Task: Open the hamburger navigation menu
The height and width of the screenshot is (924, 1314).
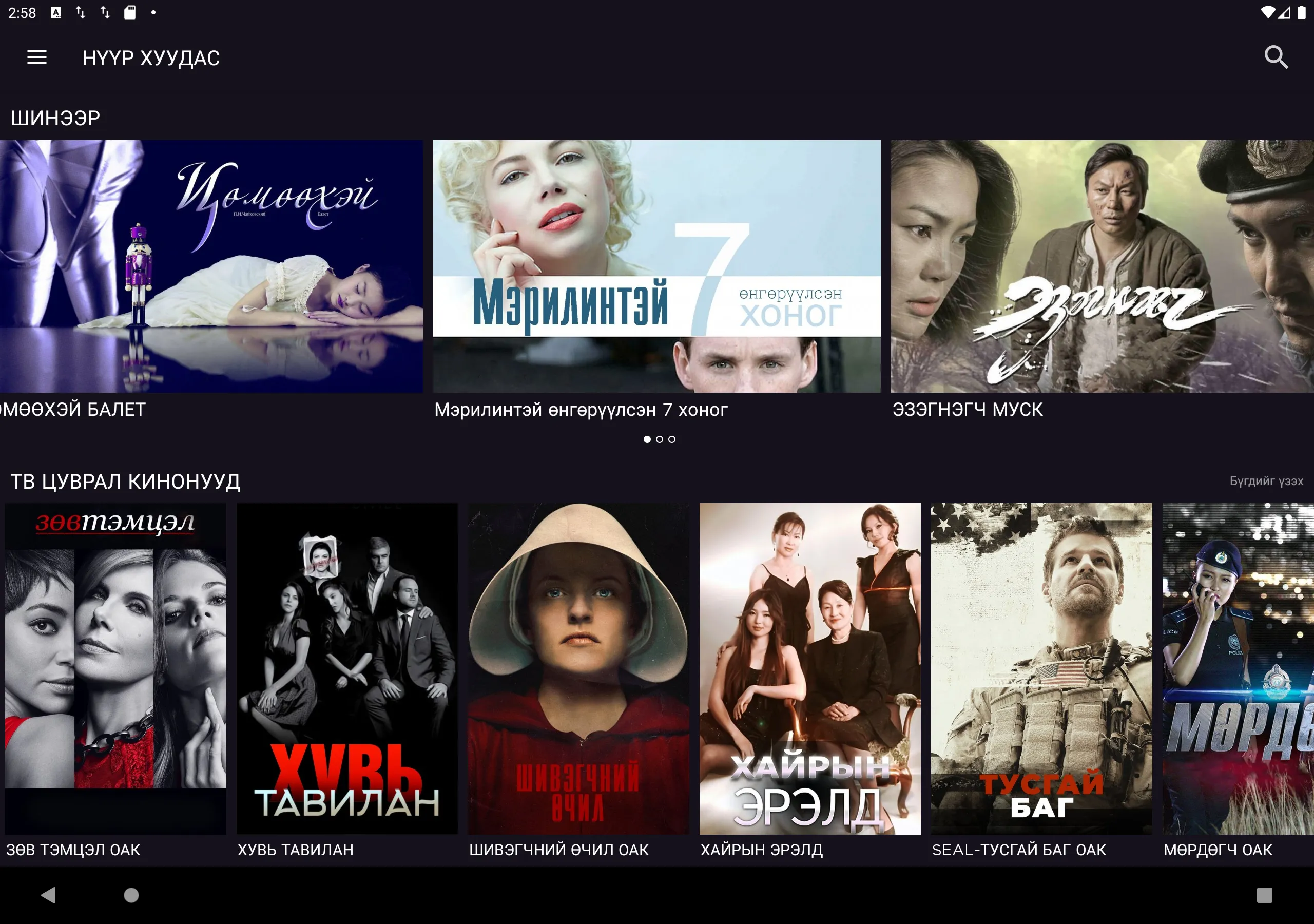Action: [x=36, y=57]
